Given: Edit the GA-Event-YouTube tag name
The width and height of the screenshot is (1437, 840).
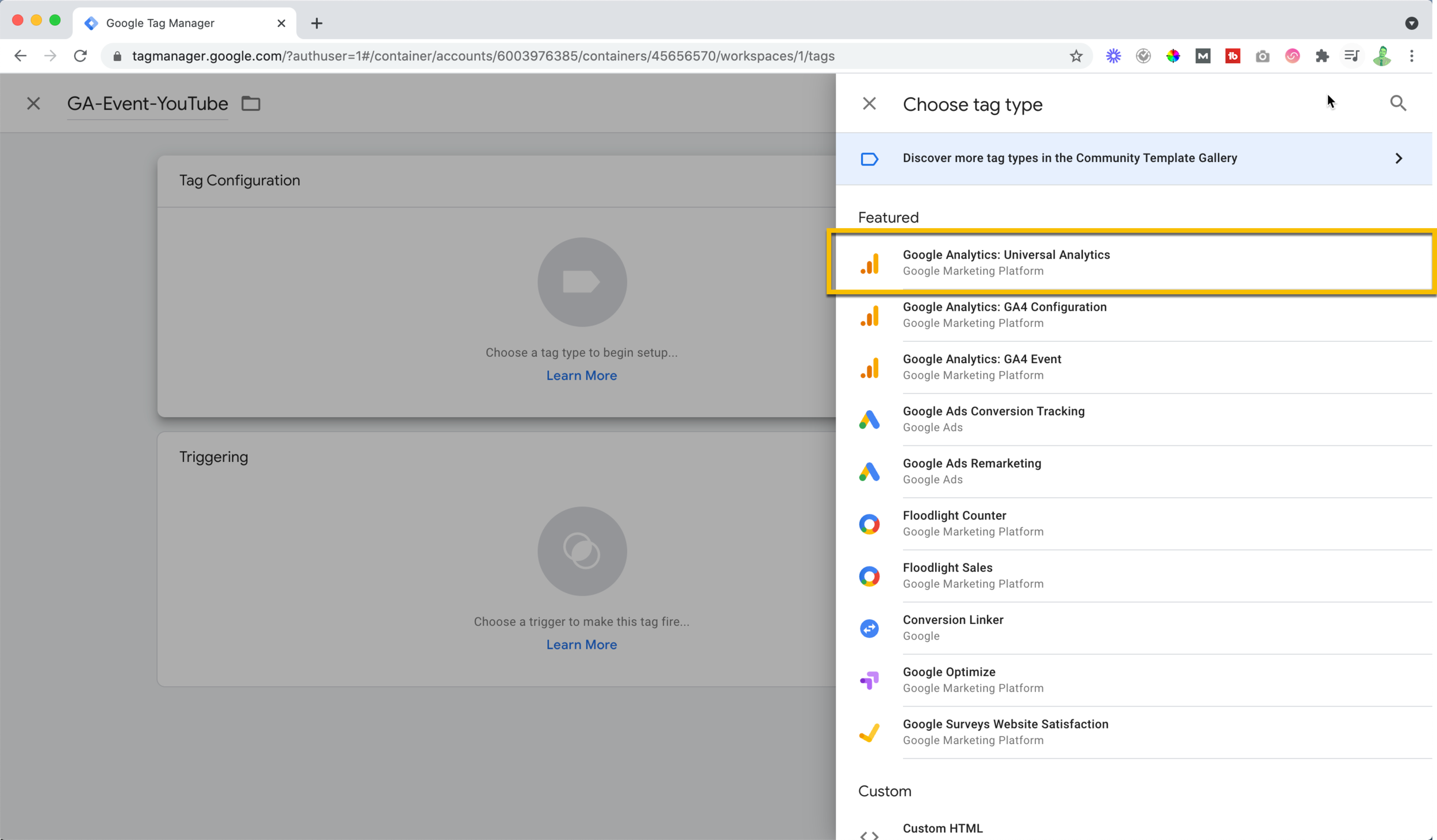Looking at the screenshot, I should coord(148,104).
